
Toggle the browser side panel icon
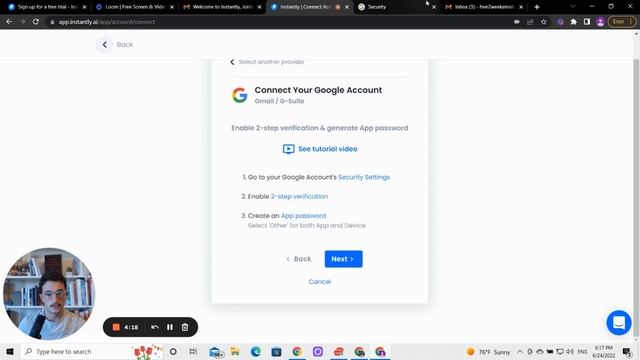587,22
